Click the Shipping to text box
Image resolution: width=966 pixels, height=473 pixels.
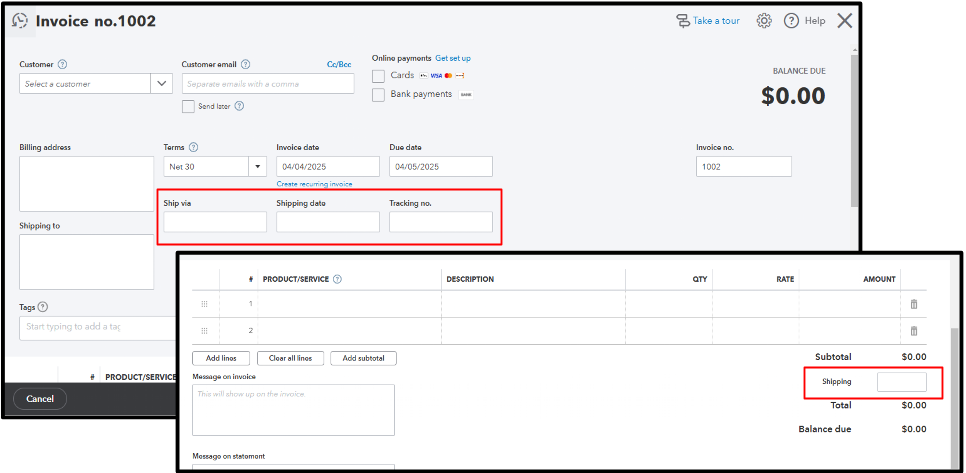(x=86, y=262)
